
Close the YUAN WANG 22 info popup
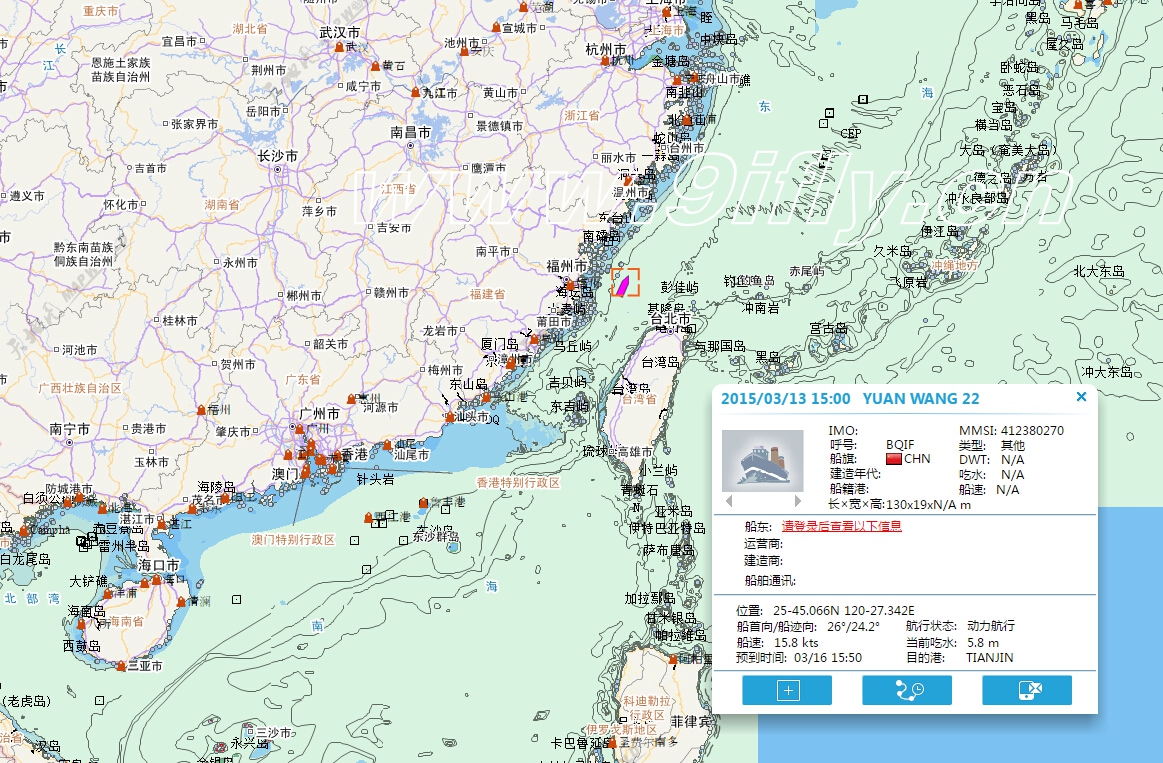coord(1081,397)
